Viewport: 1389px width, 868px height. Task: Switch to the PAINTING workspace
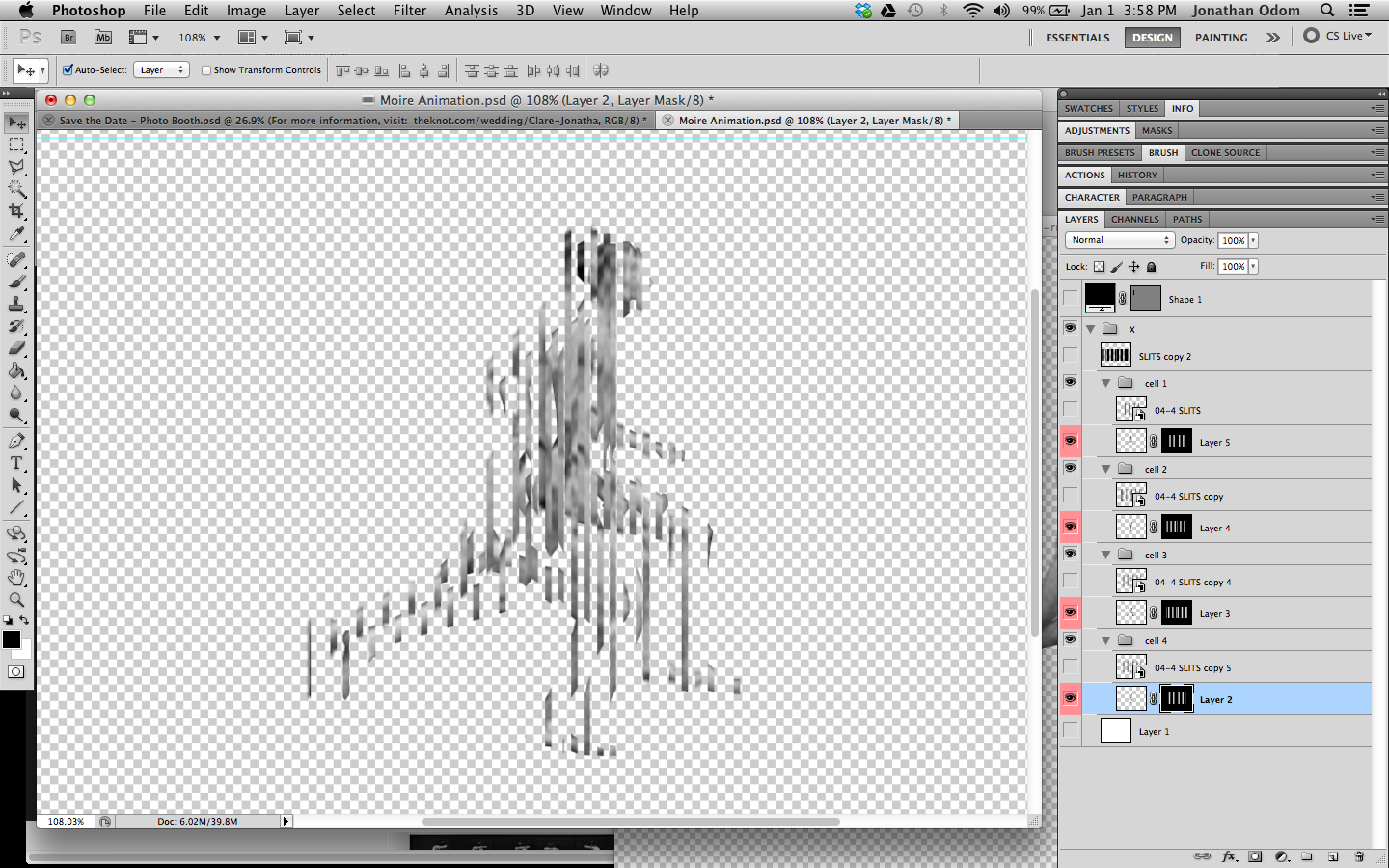(1220, 37)
